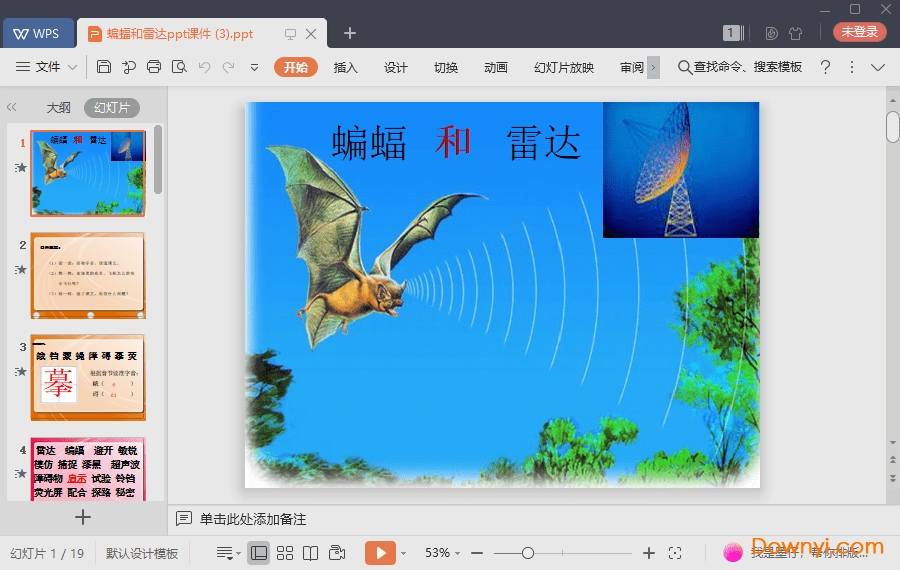Close the 蝙蝠和雷达ppt课件 document tab
This screenshot has width=900, height=570.
311,34
